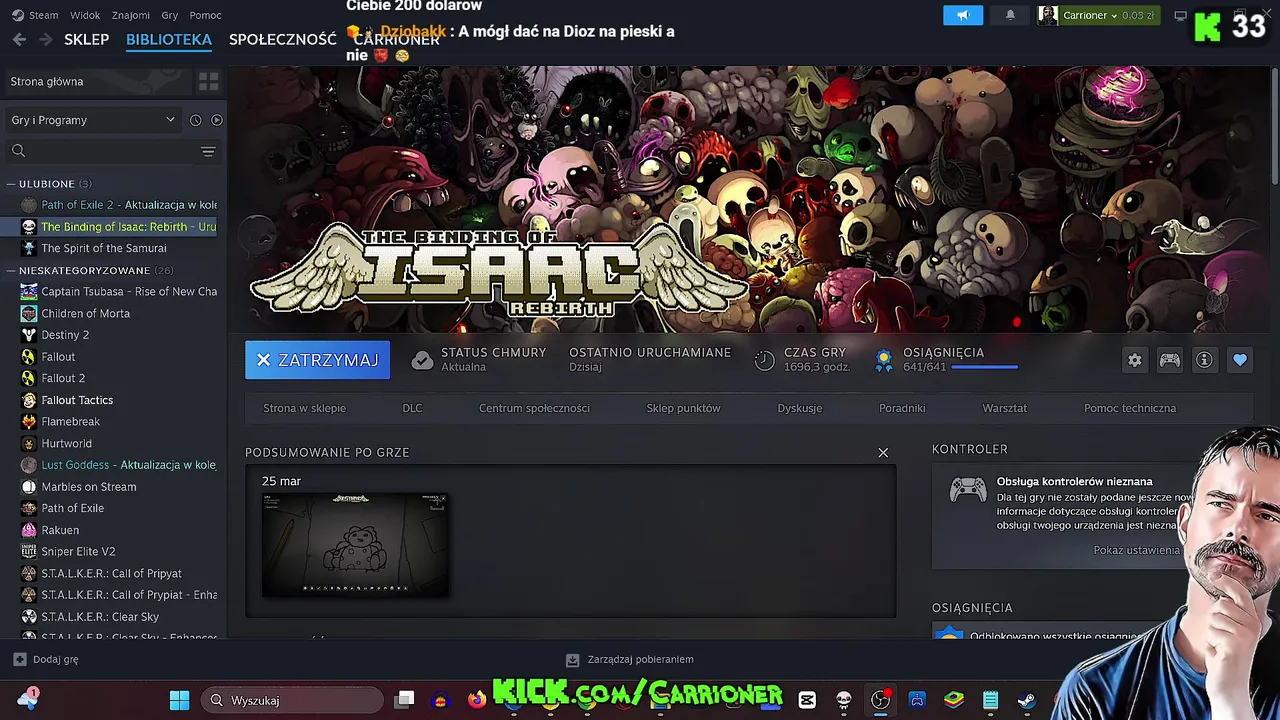Open the 25 mar screenshot thumbnail
The width and height of the screenshot is (1280, 720).
pos(355,544)
